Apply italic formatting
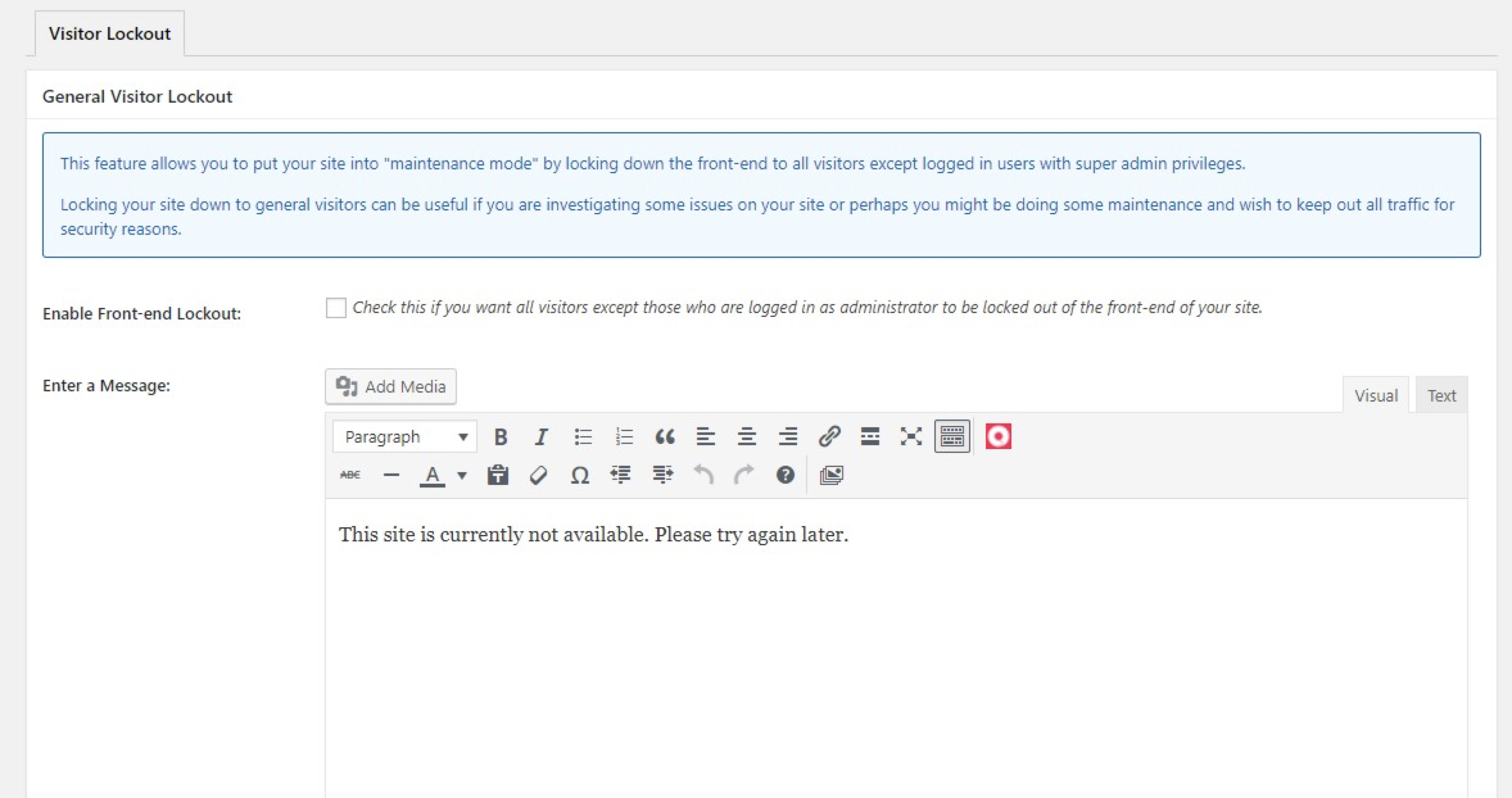Viewport: 1512px width, 798px height. pos(541,437)
